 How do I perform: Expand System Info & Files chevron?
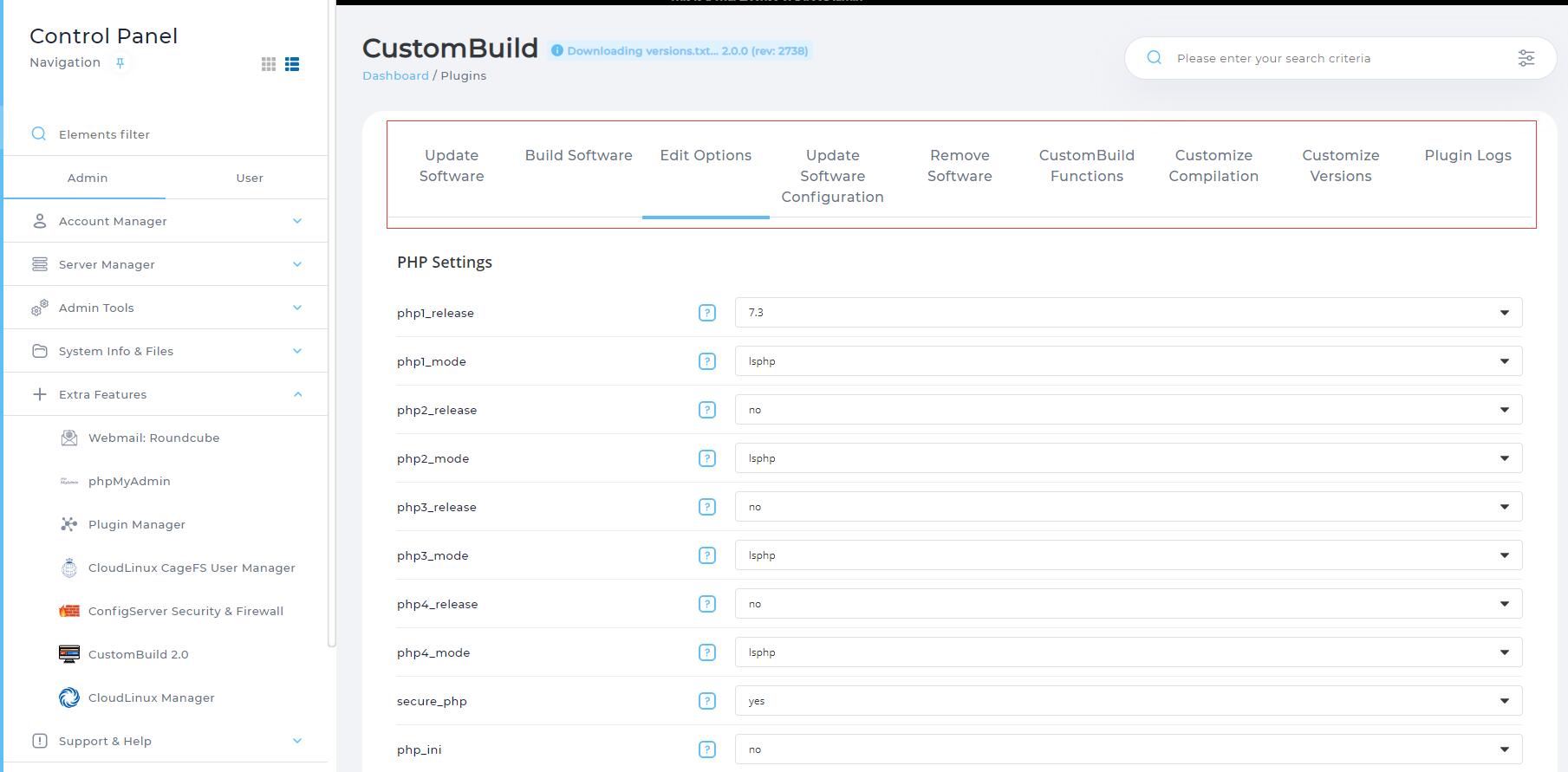pyautogui.click(x=297, y=351)
